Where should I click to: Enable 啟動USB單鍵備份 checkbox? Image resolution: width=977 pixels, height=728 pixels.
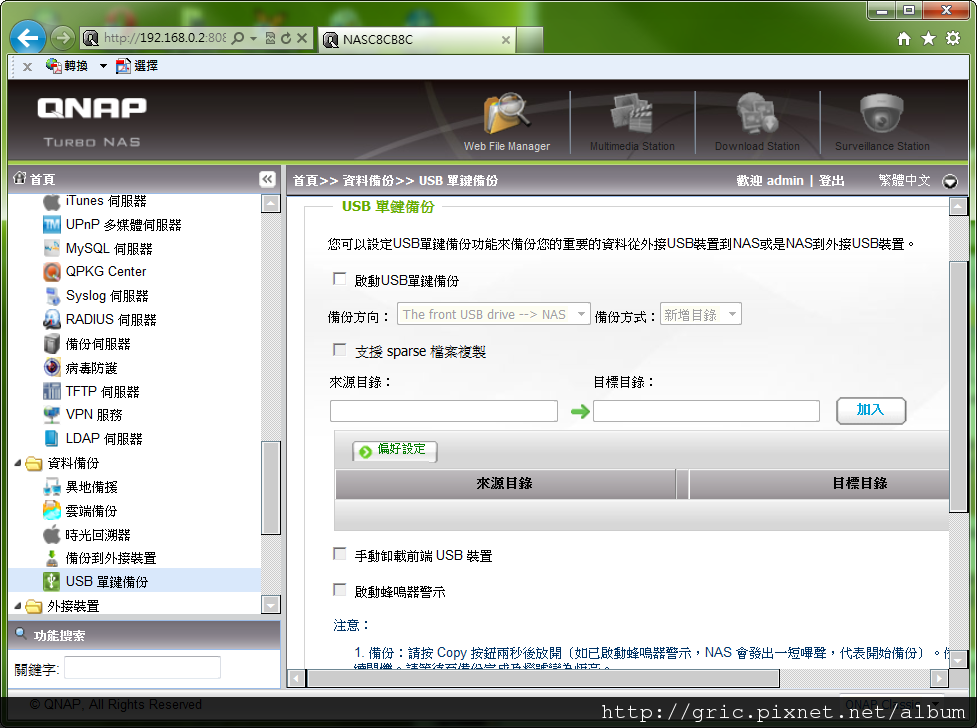[x=340, y=279]
